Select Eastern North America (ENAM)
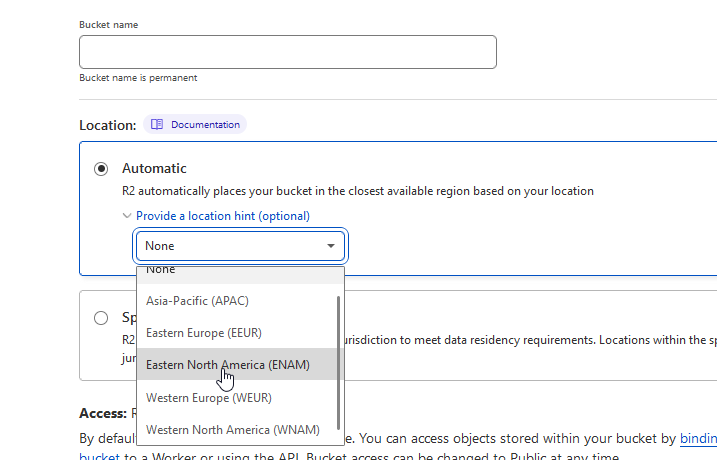This screenshot has height=460, width=717. coord(228,365)
